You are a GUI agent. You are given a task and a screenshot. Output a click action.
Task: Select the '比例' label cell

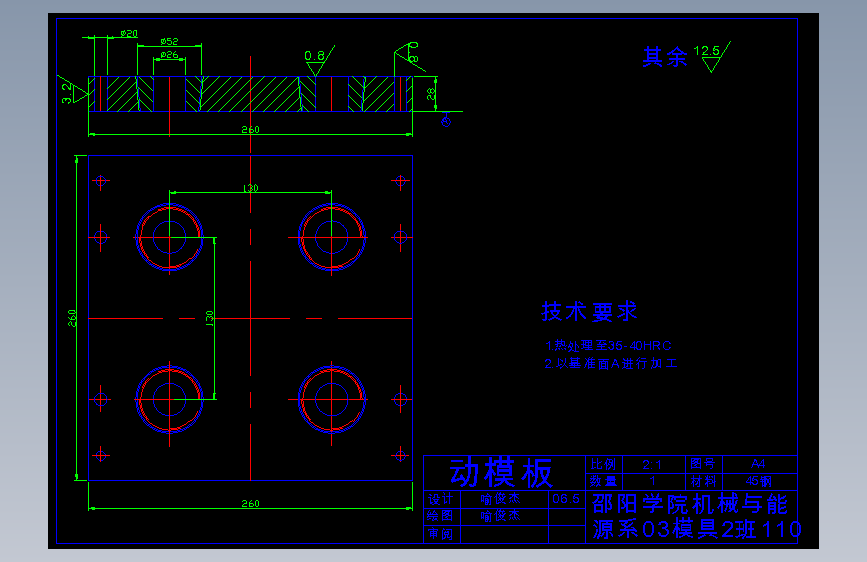click(x=603, y=464)
